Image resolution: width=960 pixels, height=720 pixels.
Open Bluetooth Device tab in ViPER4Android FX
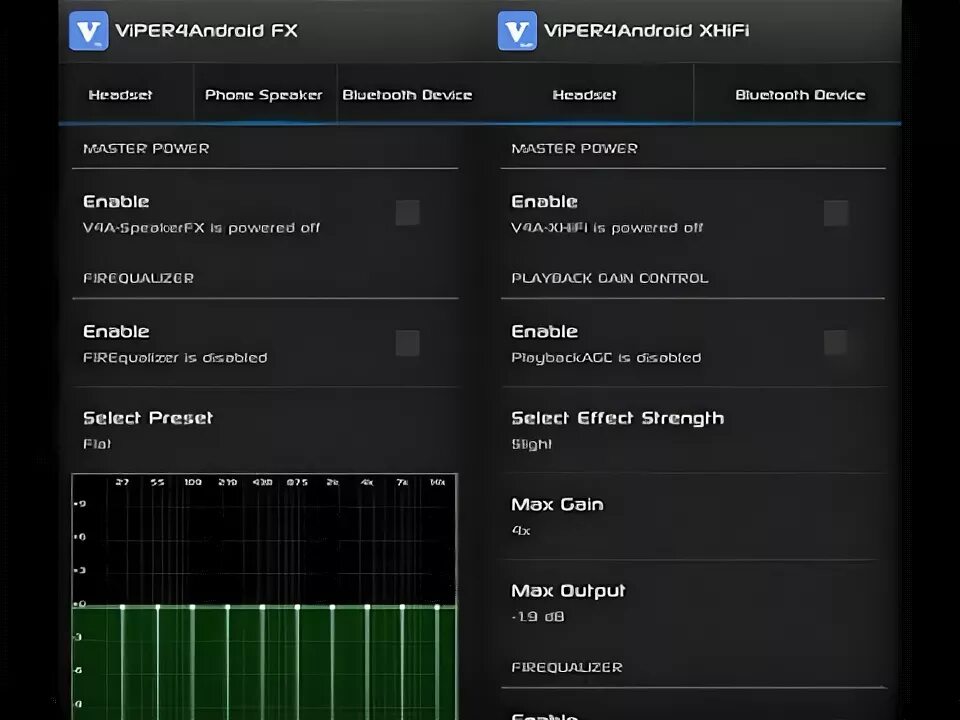[x=407, y=95]
